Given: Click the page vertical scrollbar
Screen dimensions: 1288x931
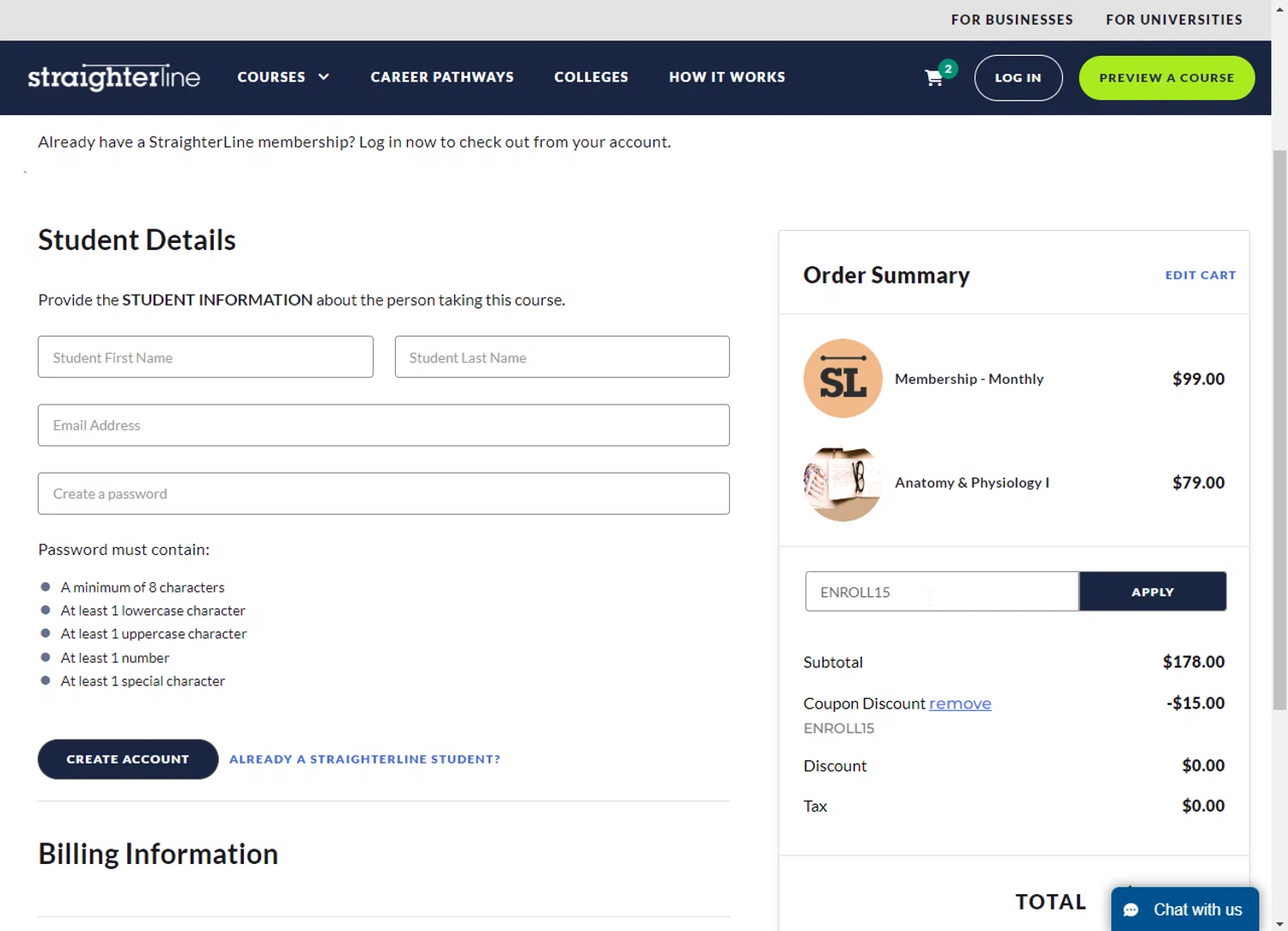Looking at the screenshot, I should point(1279,429).
